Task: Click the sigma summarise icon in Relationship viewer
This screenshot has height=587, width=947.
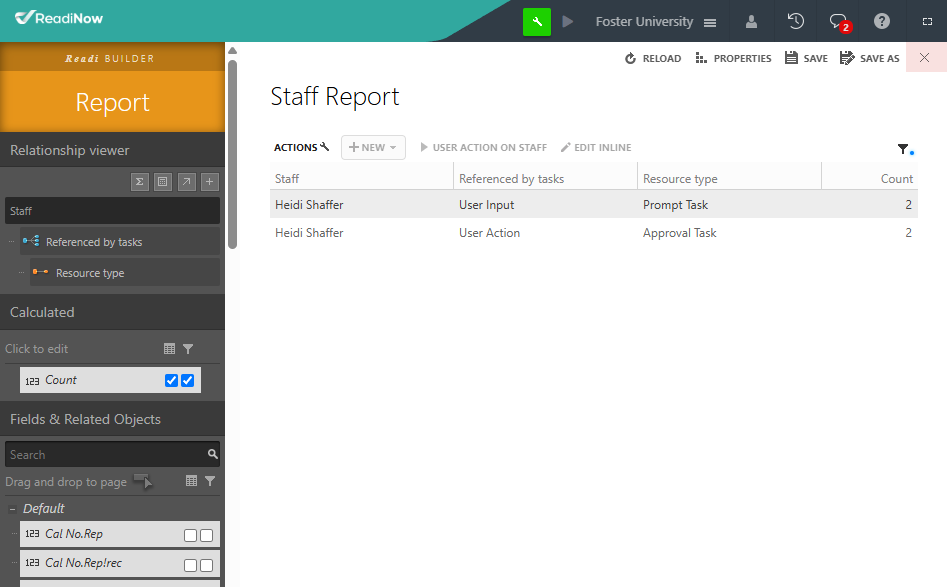Action: pyautogui.click(x=140, y=182)
